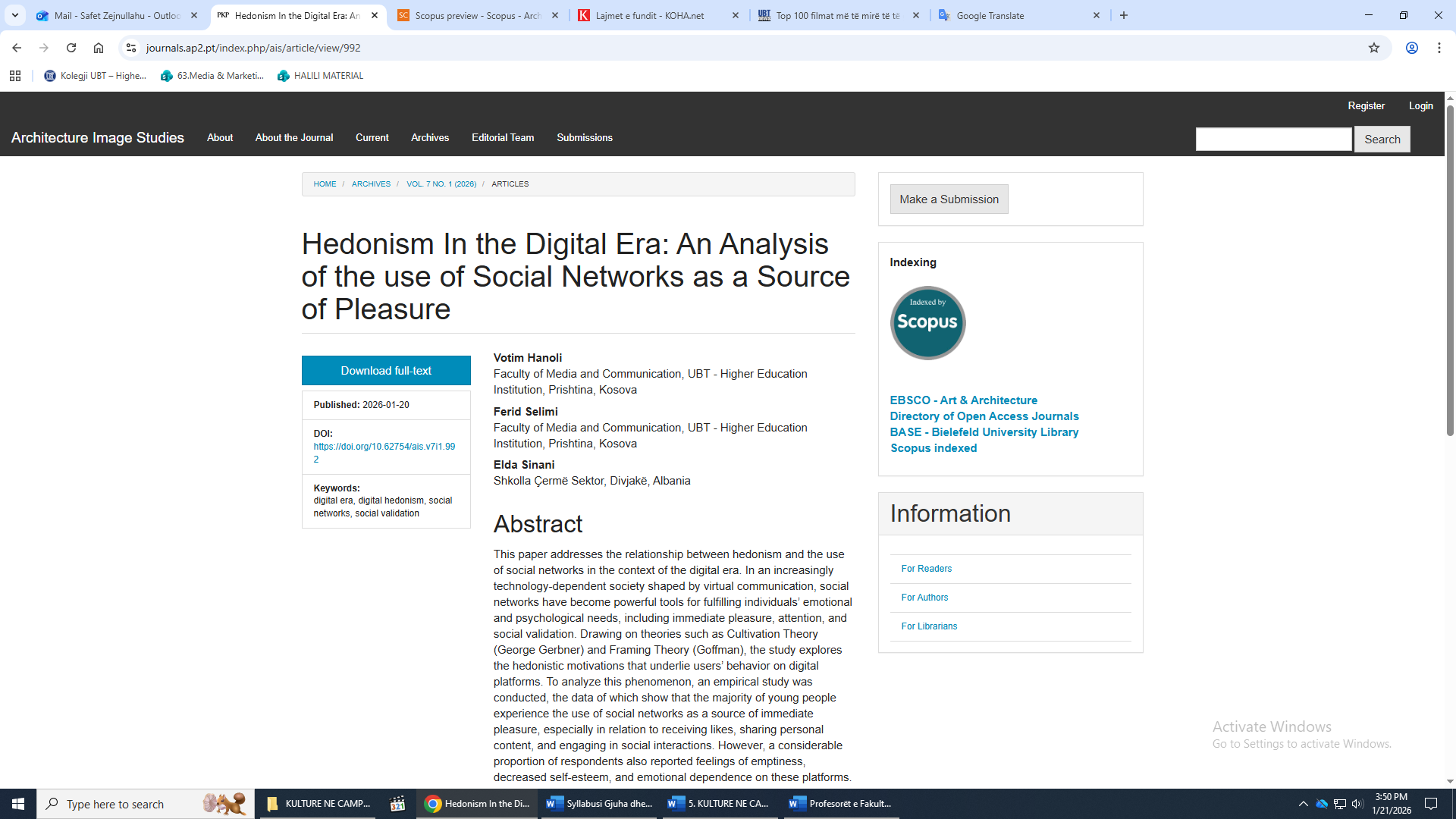This screenshot has width=1456, height=819.
Task: Click the browser home icon
Action: point(99,48)
